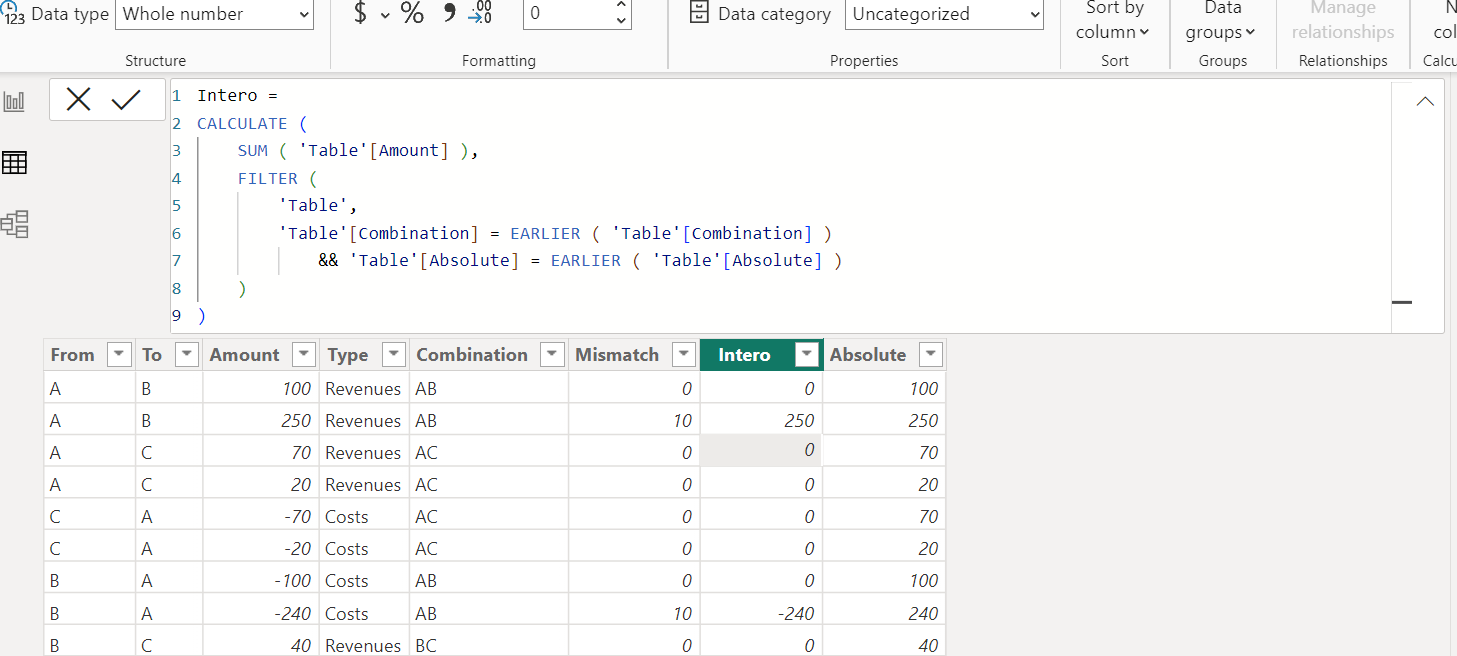1457x656 pixels.
Task: Click SUM in the formula editor
Action: (252, 151)
